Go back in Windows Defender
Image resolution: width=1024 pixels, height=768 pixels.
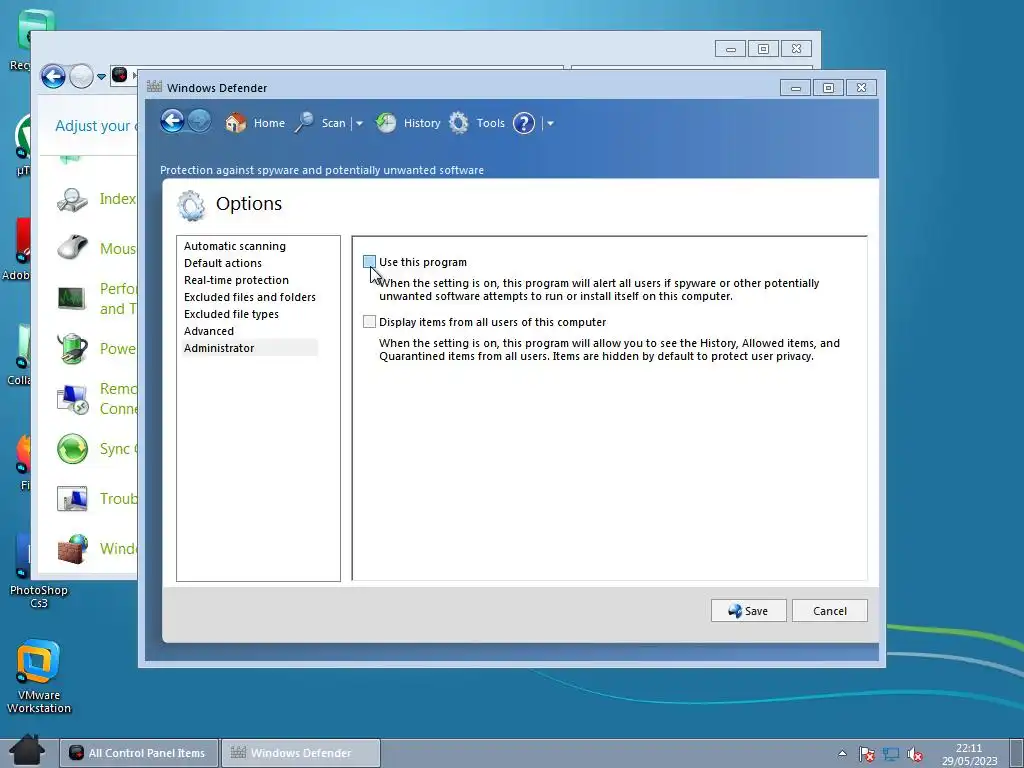pyautogui.click(x=172, y=121)
